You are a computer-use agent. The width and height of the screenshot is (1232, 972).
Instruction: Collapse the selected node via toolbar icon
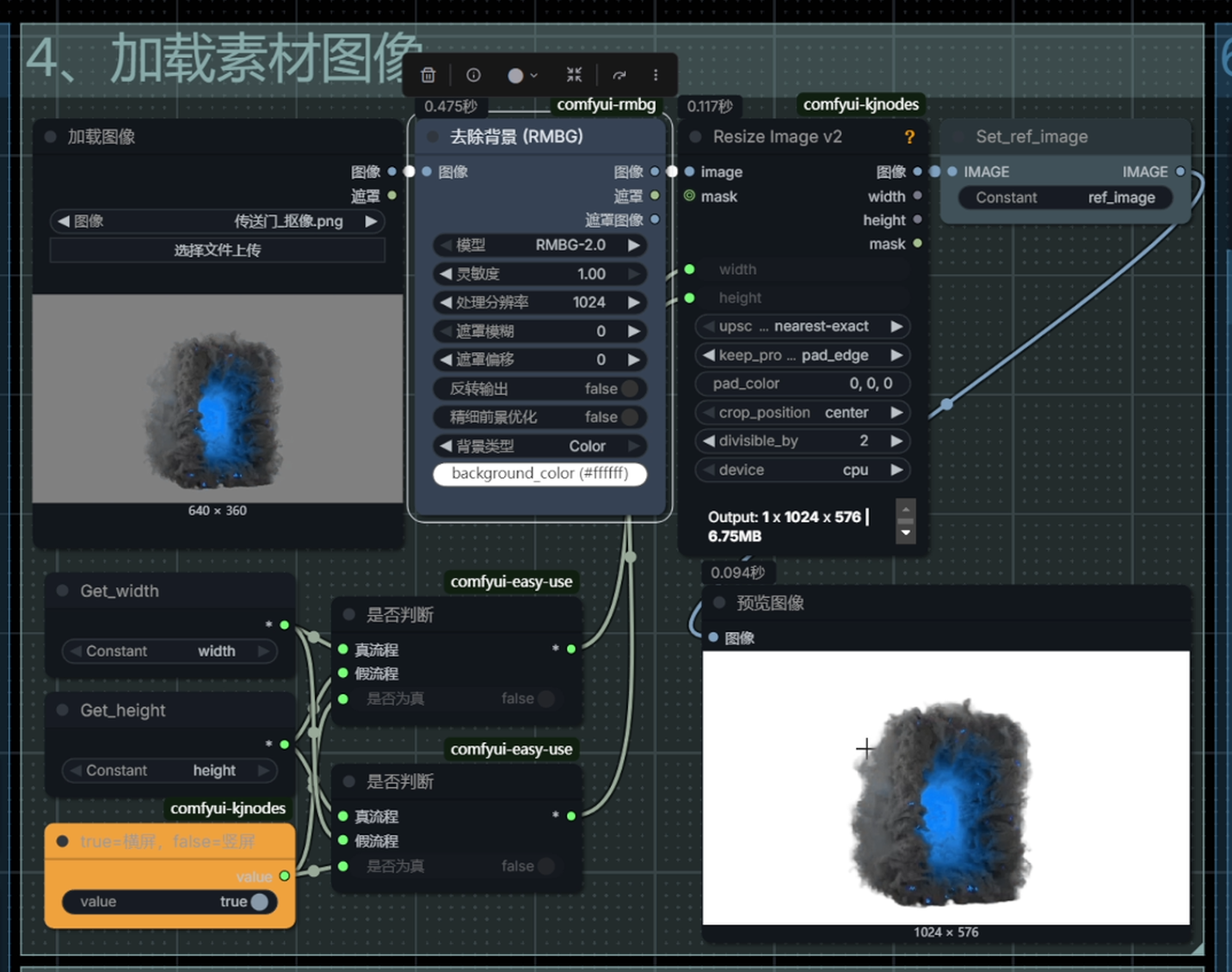(574, 76)
